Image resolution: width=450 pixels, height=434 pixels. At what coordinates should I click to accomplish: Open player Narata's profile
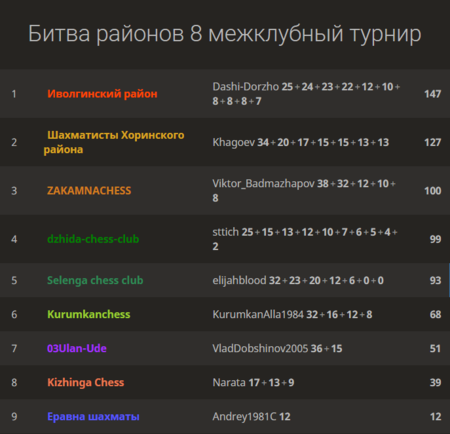229,382
